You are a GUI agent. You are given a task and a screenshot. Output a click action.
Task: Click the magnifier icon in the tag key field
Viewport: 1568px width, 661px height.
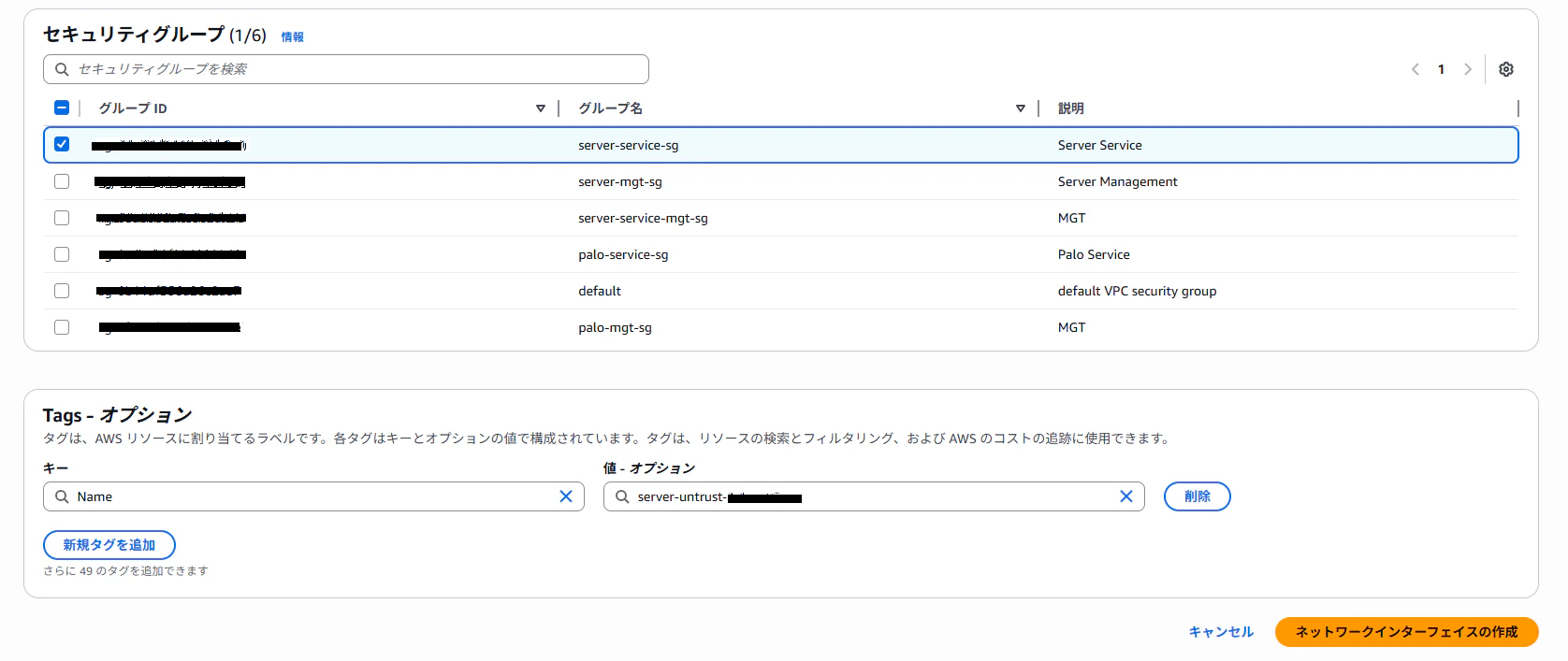click(62, 496)
